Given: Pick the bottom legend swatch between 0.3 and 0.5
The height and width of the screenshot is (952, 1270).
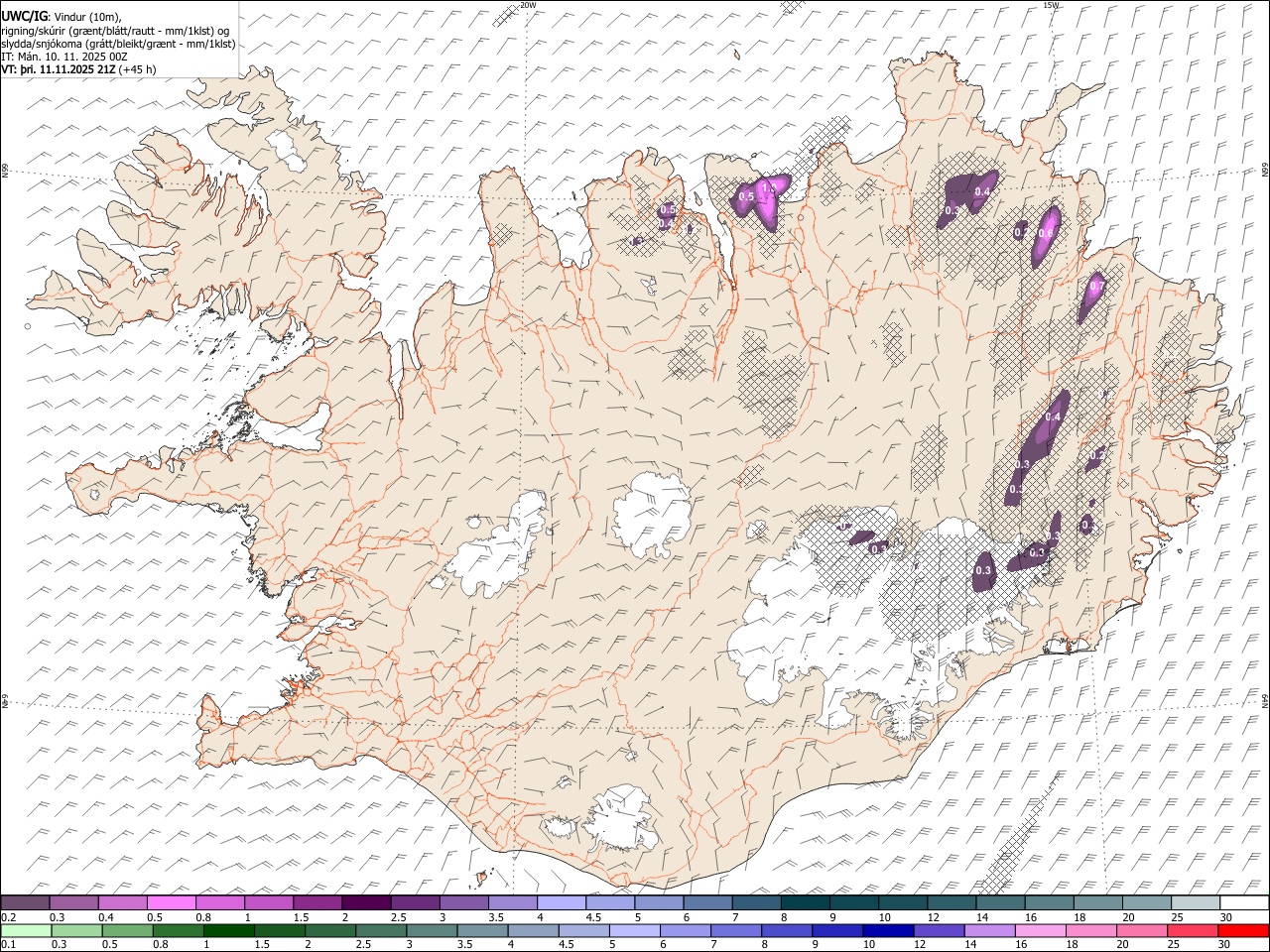Looking at the screenshot, I should click(74, 931).
